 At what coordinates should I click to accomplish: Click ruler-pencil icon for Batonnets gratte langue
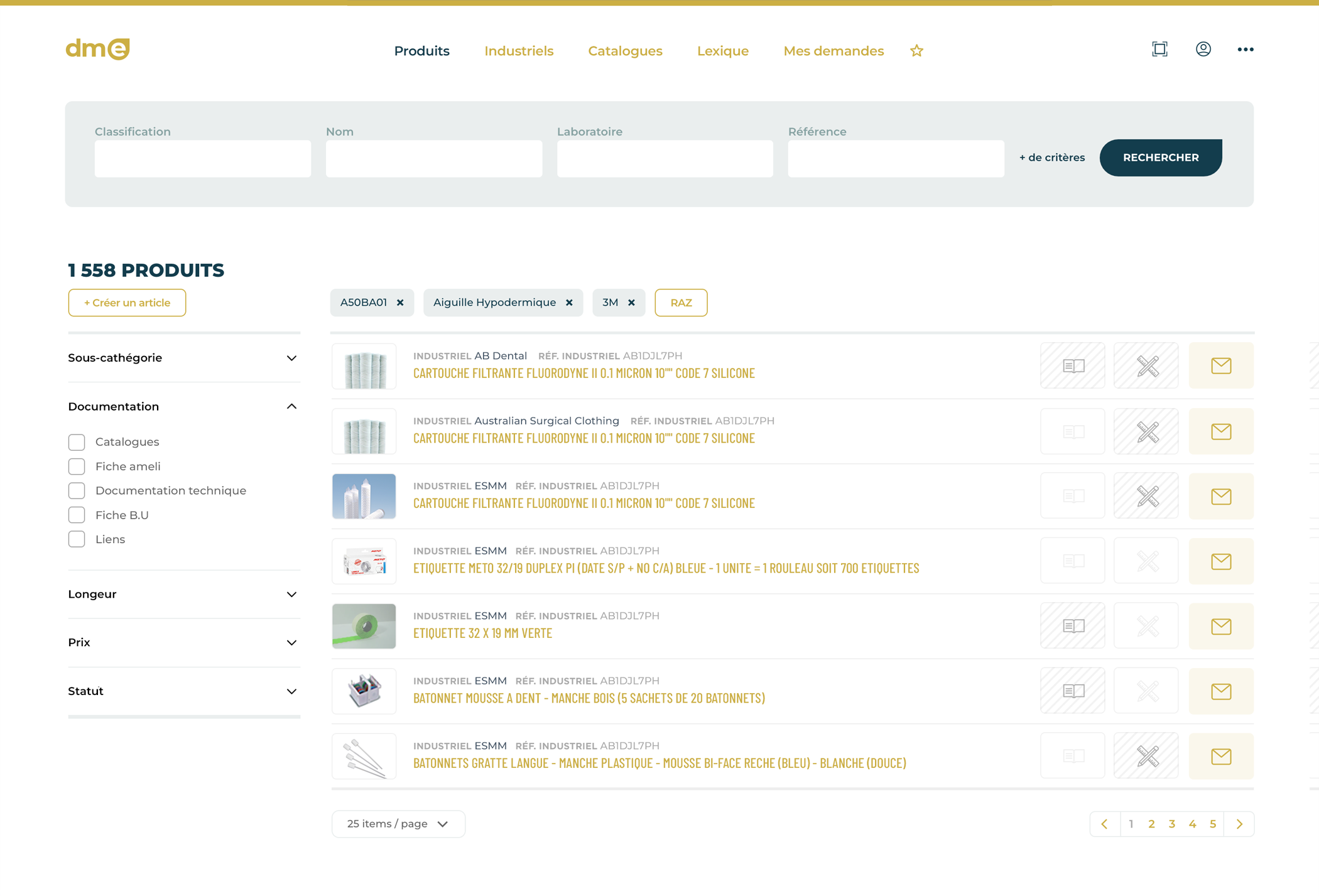coord(1146,756)
